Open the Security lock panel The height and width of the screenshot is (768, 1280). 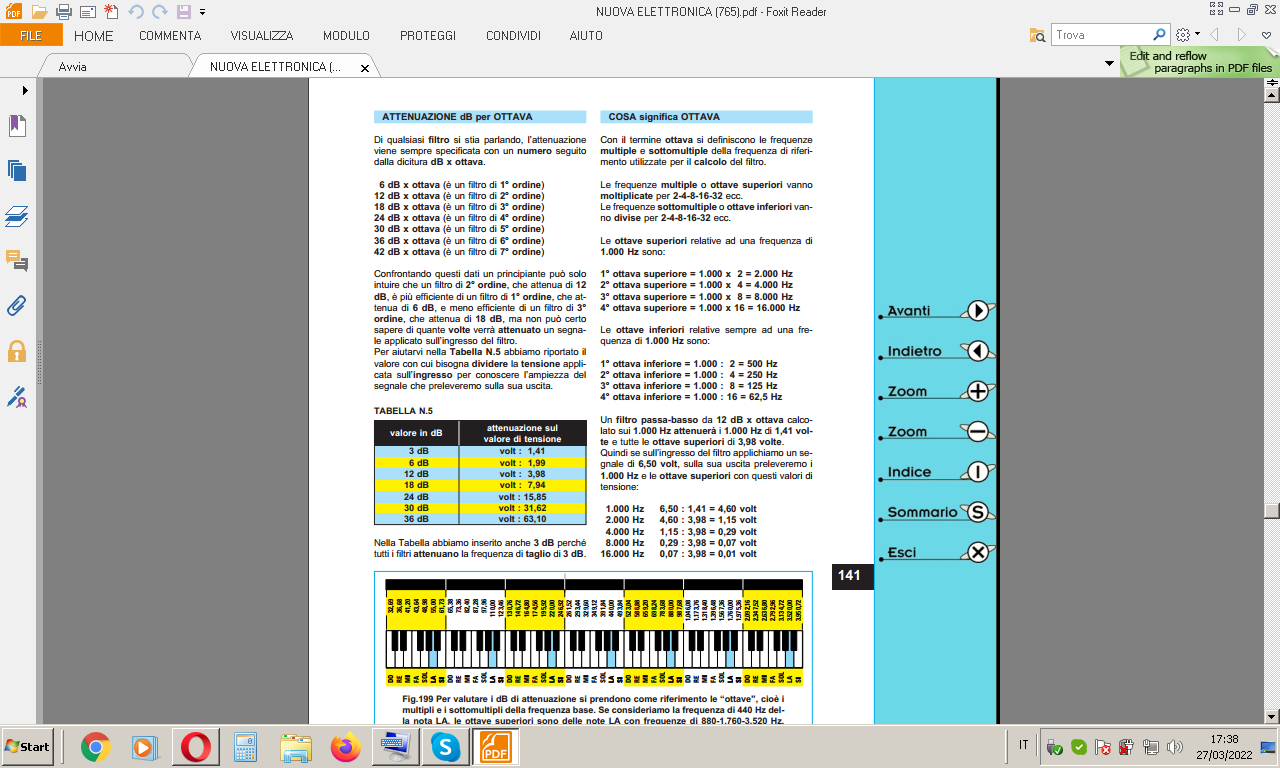(17, 351)
